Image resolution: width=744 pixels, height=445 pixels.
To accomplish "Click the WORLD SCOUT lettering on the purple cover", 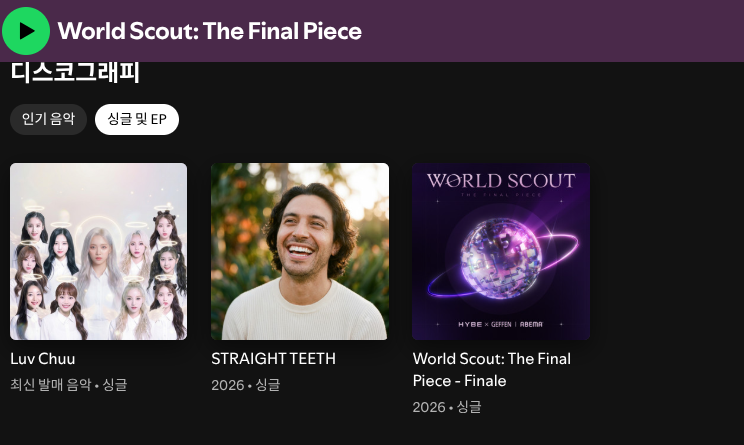I will (501, 181).
